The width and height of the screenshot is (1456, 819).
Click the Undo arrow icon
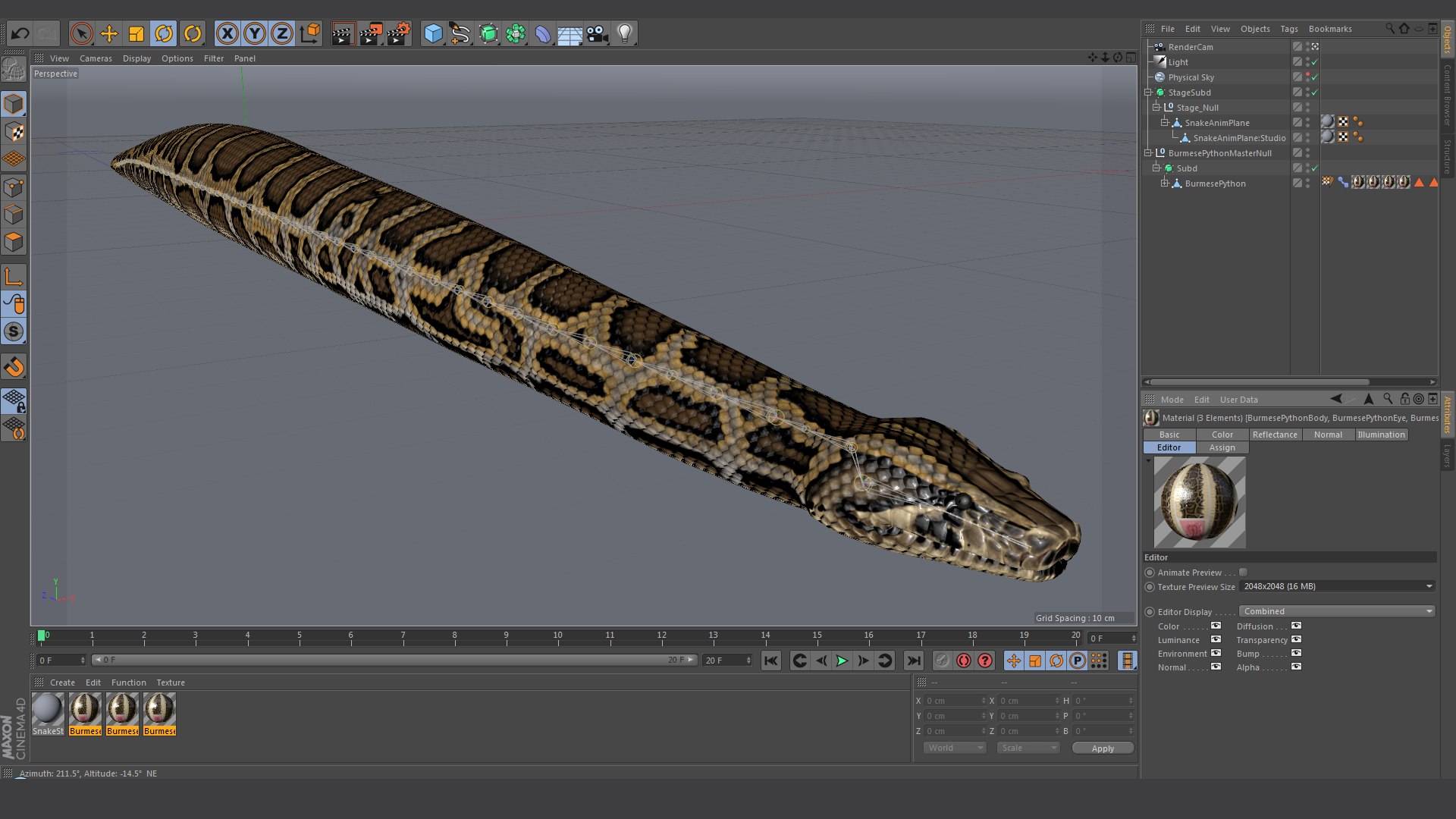click(x=20, y=33)
